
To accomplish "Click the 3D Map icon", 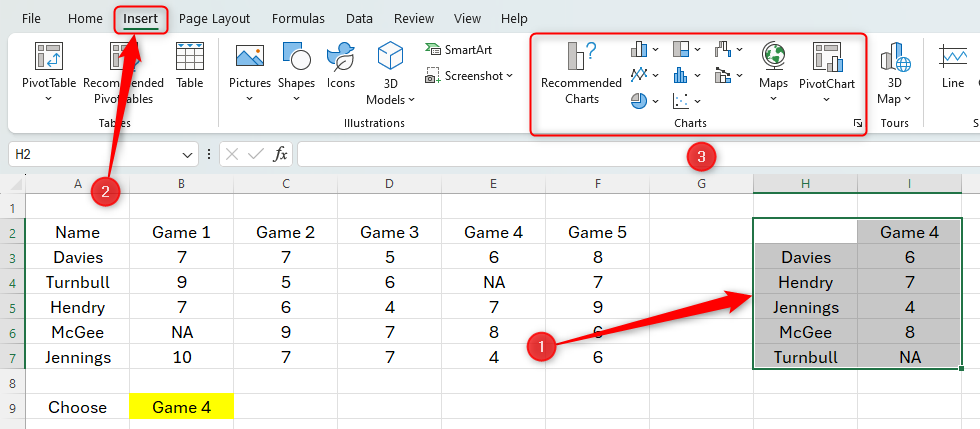I will click(x=895, y=56).
